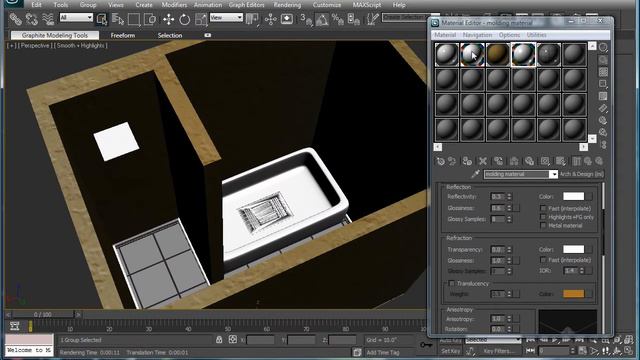
Task: Activate Select and Scale tool
Action: coord(200,19)
